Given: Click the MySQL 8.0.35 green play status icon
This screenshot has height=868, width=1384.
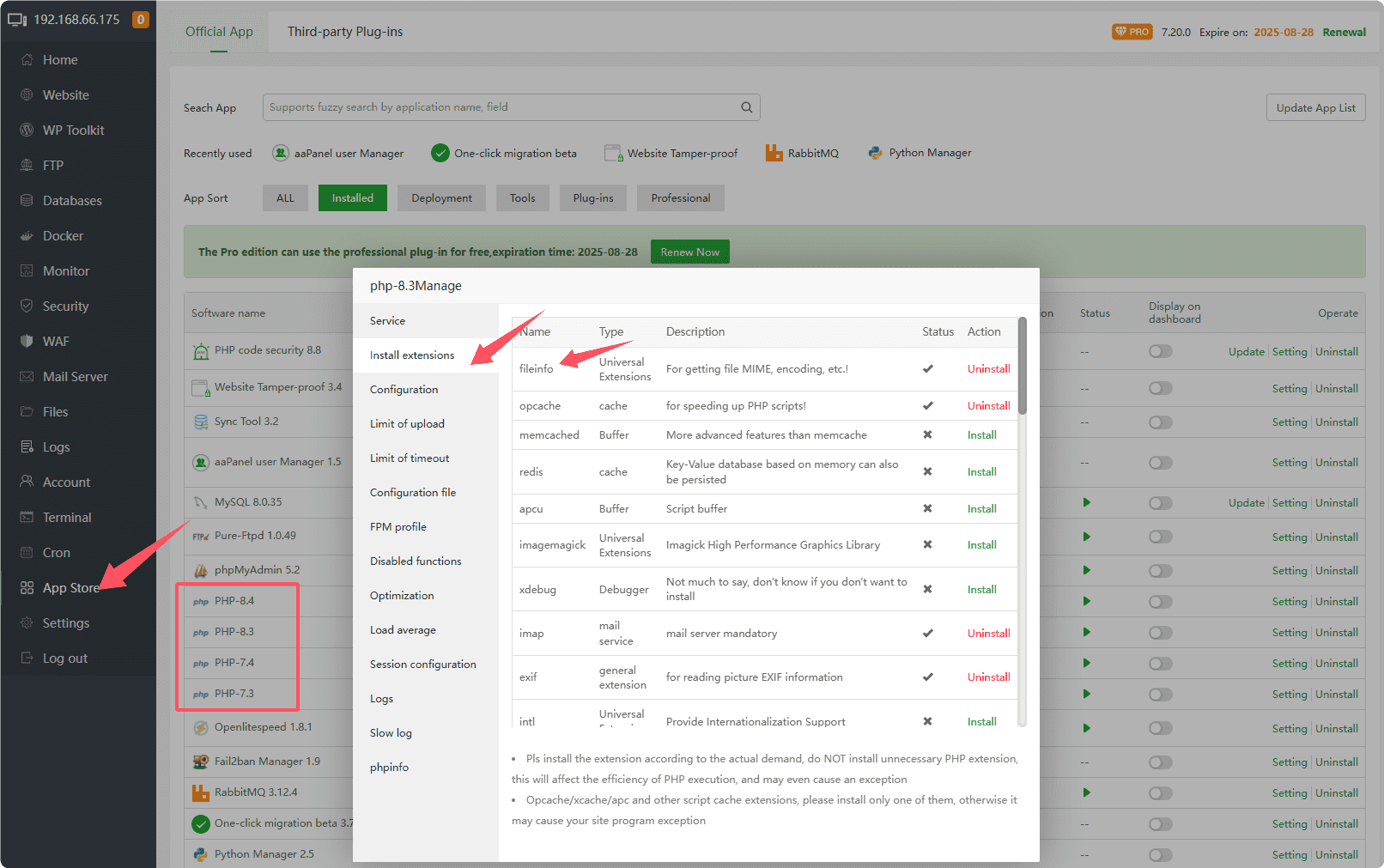Looking at the screenshot, I should (1086, 502).
